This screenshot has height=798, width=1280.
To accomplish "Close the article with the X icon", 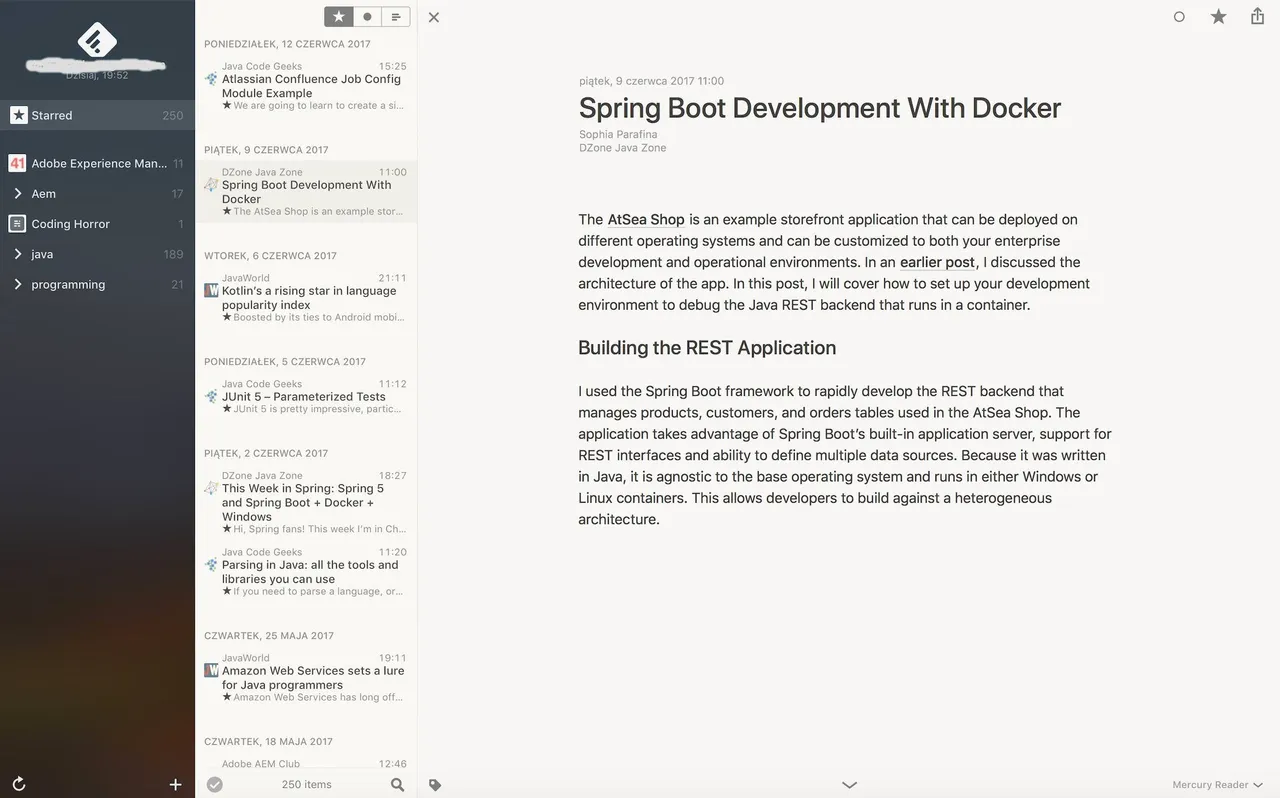I will click(434, 17).
